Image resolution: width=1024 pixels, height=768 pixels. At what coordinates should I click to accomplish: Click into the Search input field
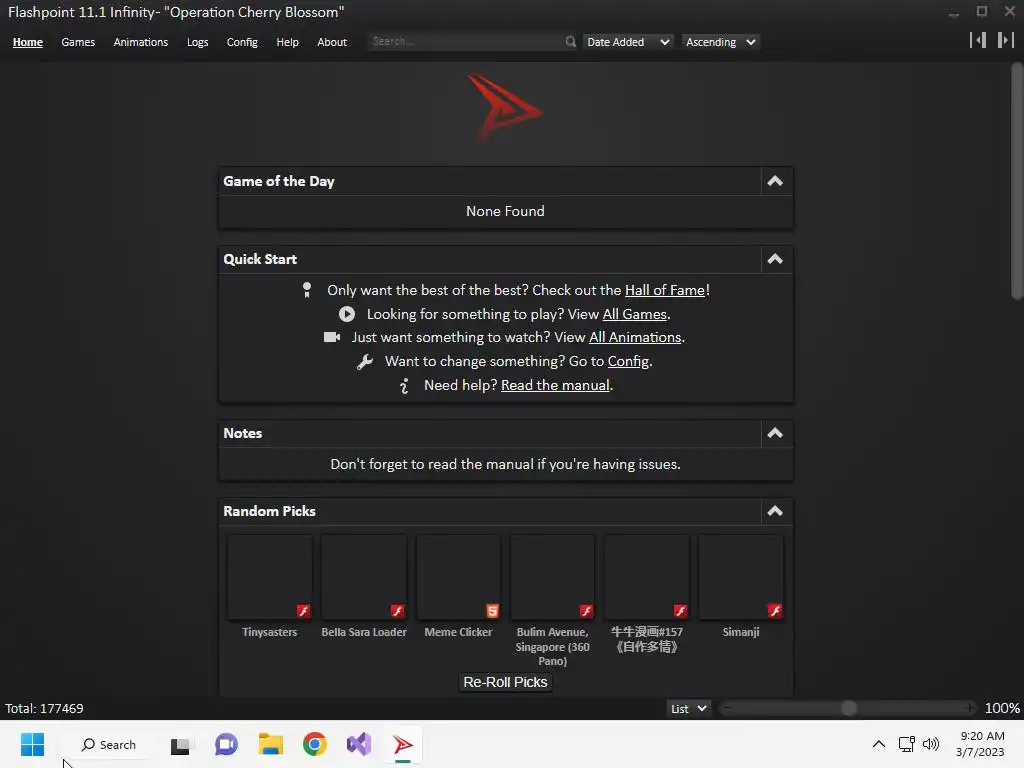466,42
